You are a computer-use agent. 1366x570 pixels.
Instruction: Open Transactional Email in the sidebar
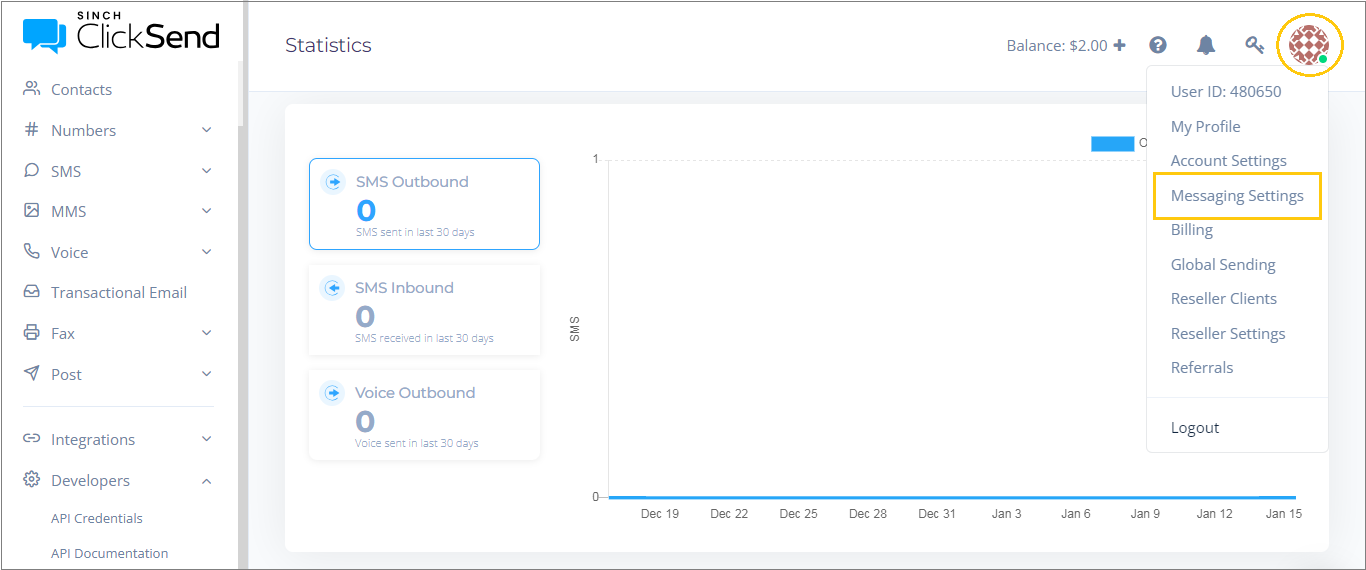(118, 292)
